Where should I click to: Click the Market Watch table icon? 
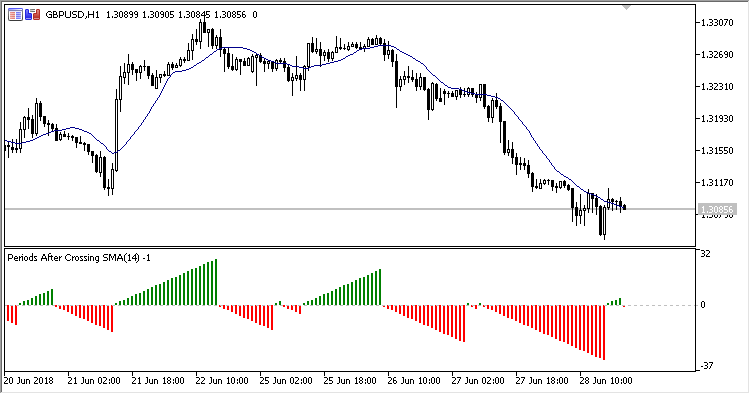click(x=15, y=15)
